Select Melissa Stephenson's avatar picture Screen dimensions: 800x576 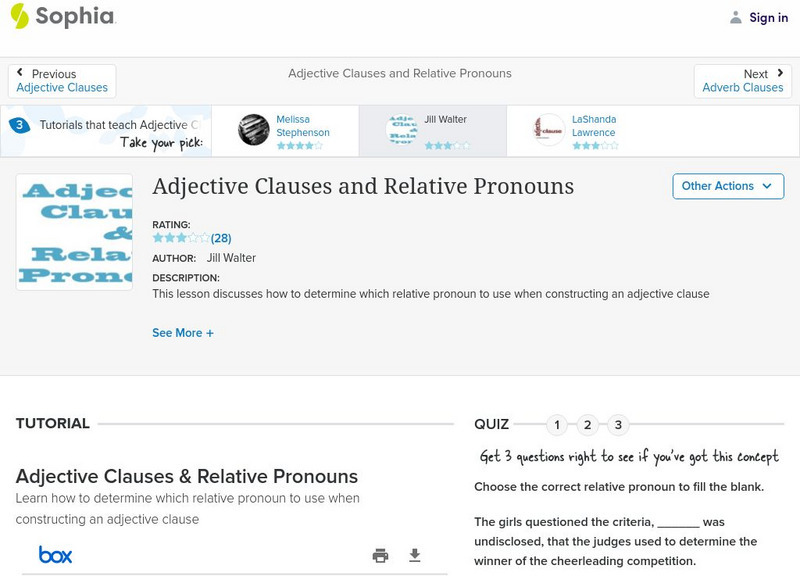(x=254, y=130)
